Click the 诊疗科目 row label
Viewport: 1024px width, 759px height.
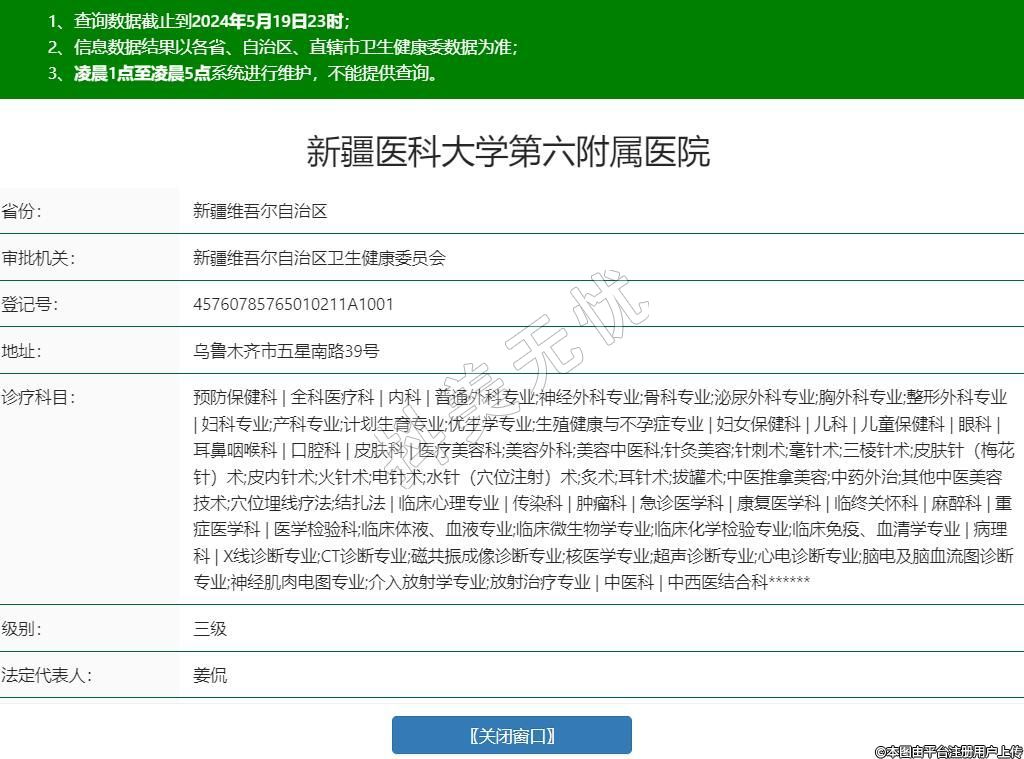(x=39, y=397)
